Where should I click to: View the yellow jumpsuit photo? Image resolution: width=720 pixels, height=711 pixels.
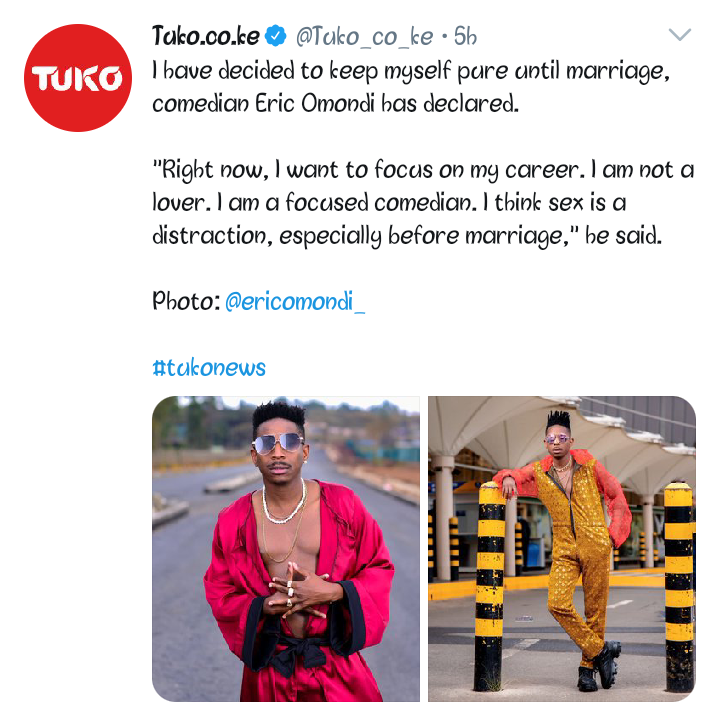click(x=562, y=549)
